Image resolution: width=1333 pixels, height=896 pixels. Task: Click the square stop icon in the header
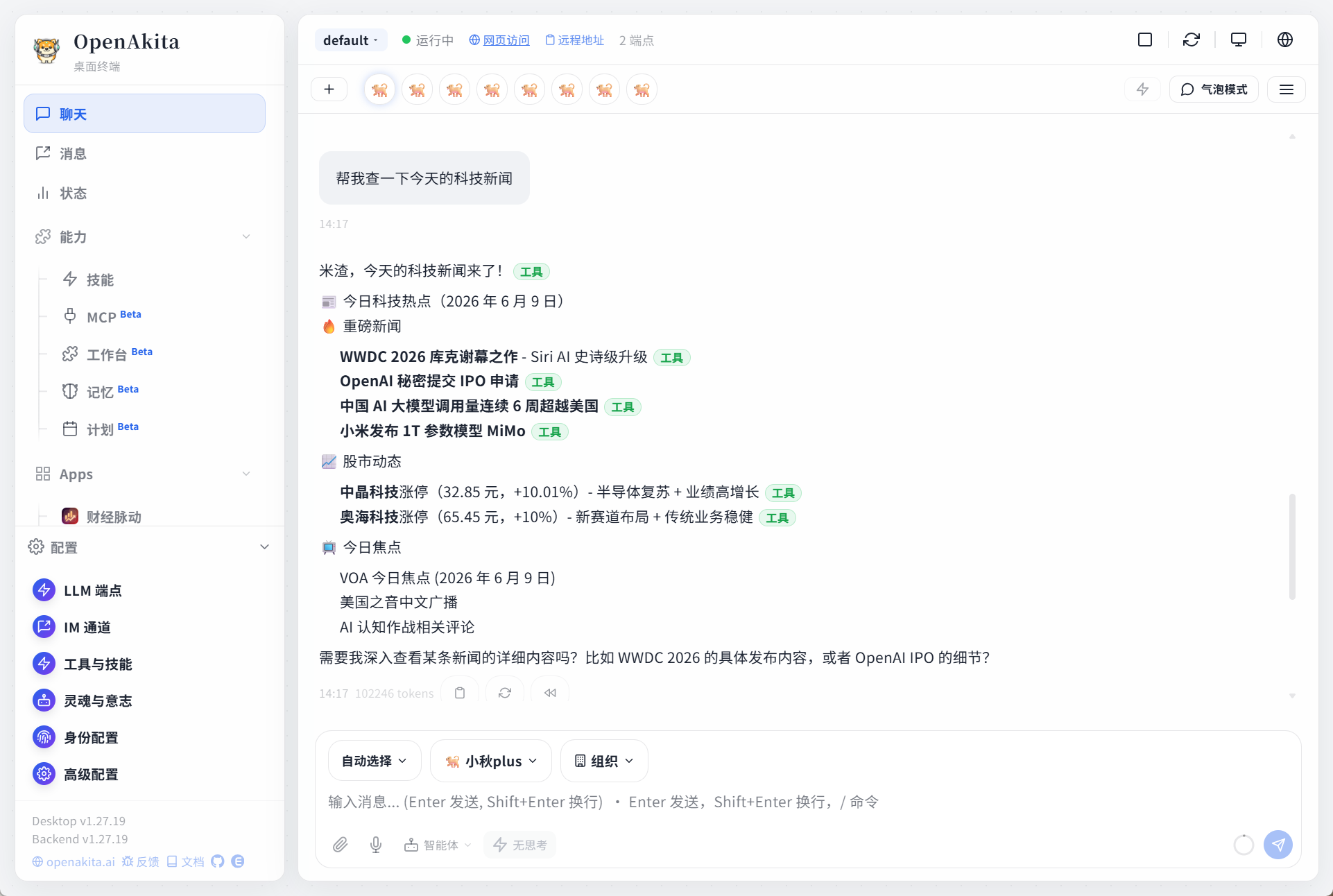(1145, 40)
